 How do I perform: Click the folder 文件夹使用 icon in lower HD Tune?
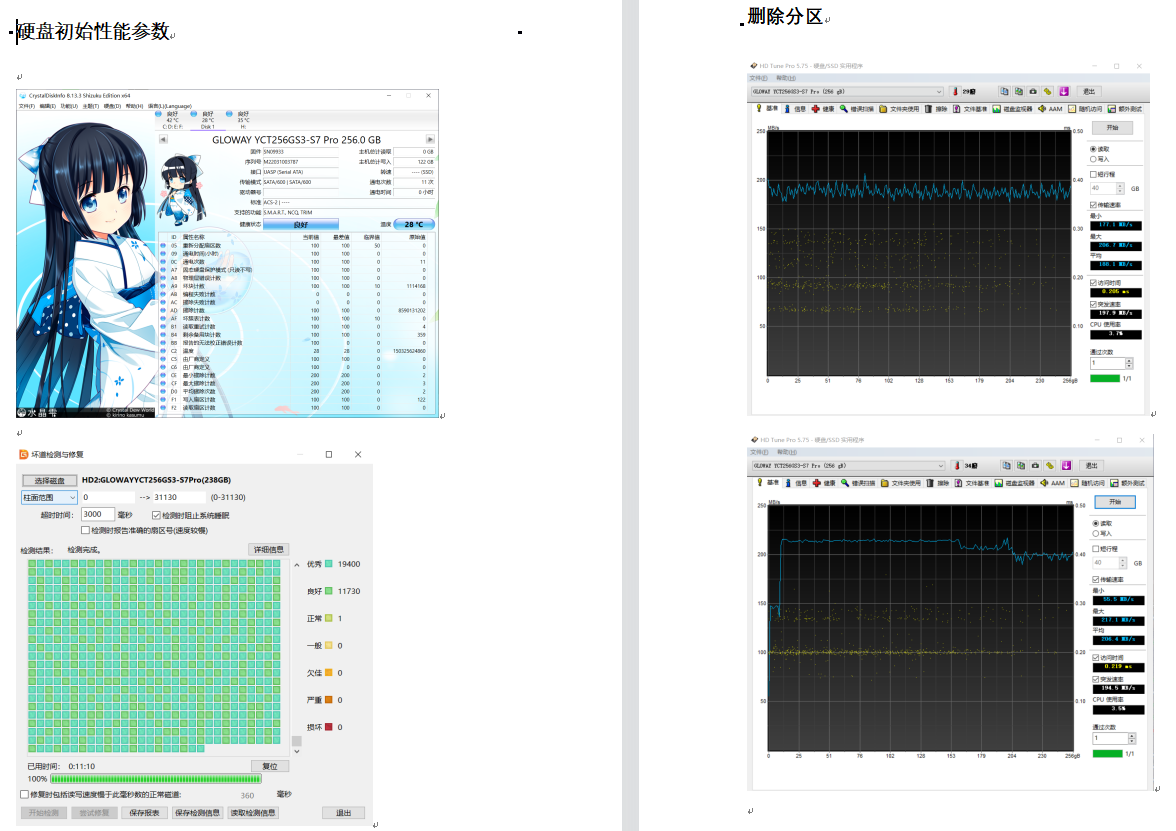pyautogui.click(x=885, y=483)
